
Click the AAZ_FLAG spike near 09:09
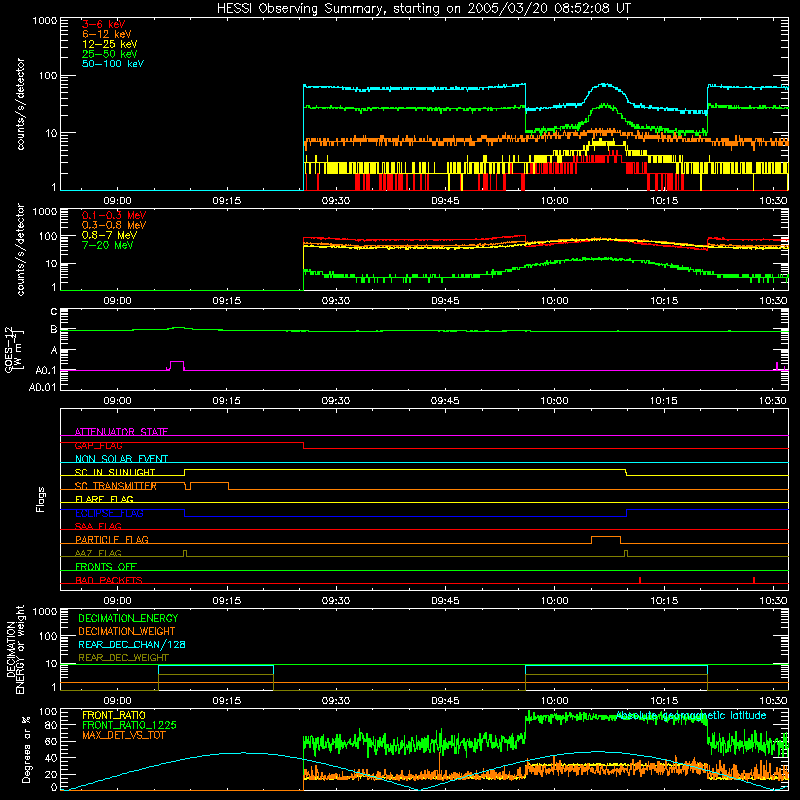coord(185,554)
